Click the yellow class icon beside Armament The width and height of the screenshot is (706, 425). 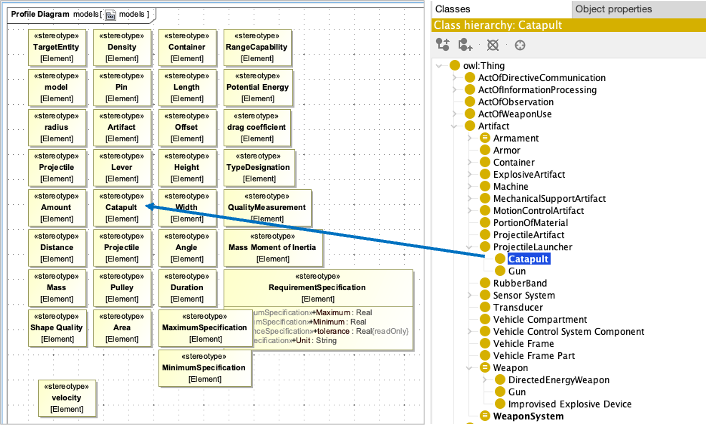pyautogui.click(x=485, y=138)
